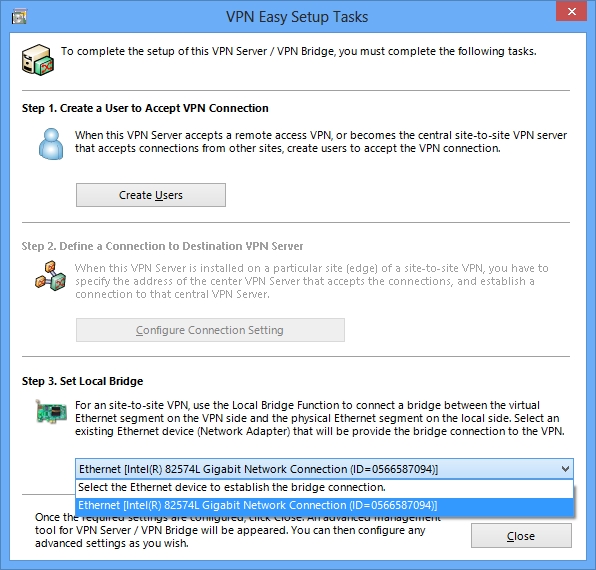Click the Step 3 Set Local Bridge heading
This screenshot has height=570, width=596.
82,381
